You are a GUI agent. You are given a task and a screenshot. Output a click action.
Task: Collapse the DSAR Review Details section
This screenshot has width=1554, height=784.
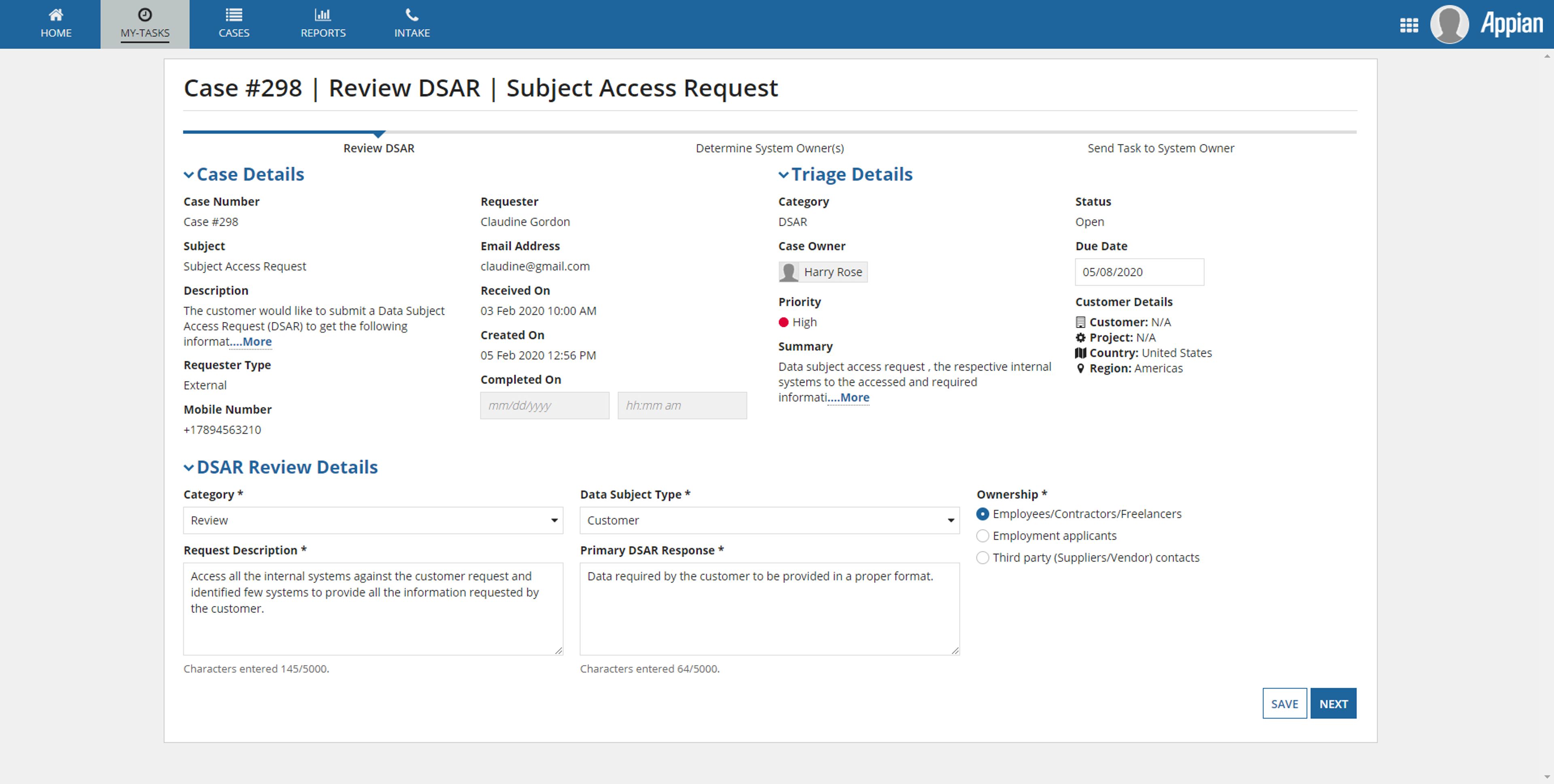[x=189, y=467]
